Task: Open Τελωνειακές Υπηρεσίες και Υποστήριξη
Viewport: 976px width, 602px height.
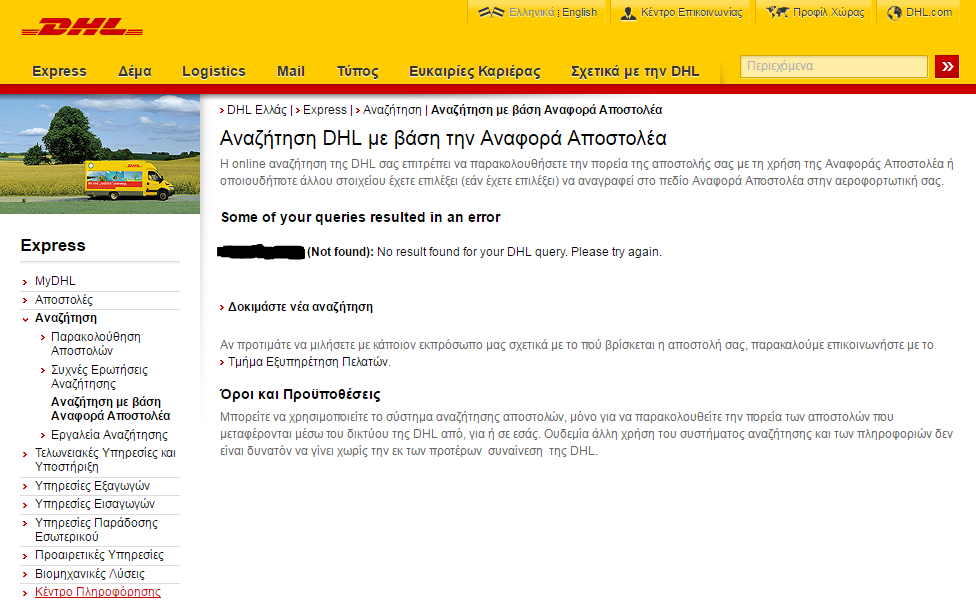Action: (x=105, y=459)
